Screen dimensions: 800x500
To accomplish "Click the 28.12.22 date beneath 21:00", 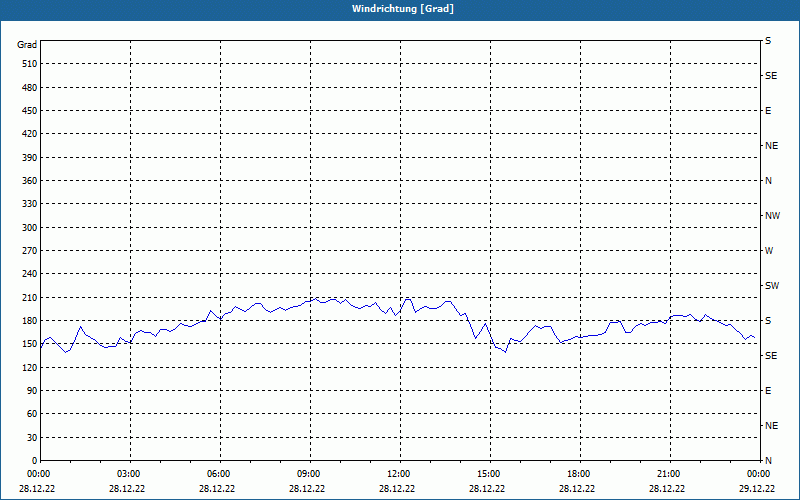I will [x=667, y=489].
